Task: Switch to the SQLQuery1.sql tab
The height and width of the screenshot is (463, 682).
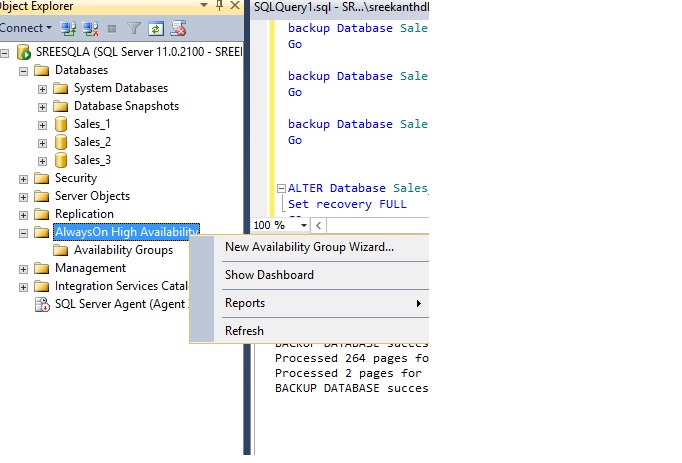Action: coord(338,6)
